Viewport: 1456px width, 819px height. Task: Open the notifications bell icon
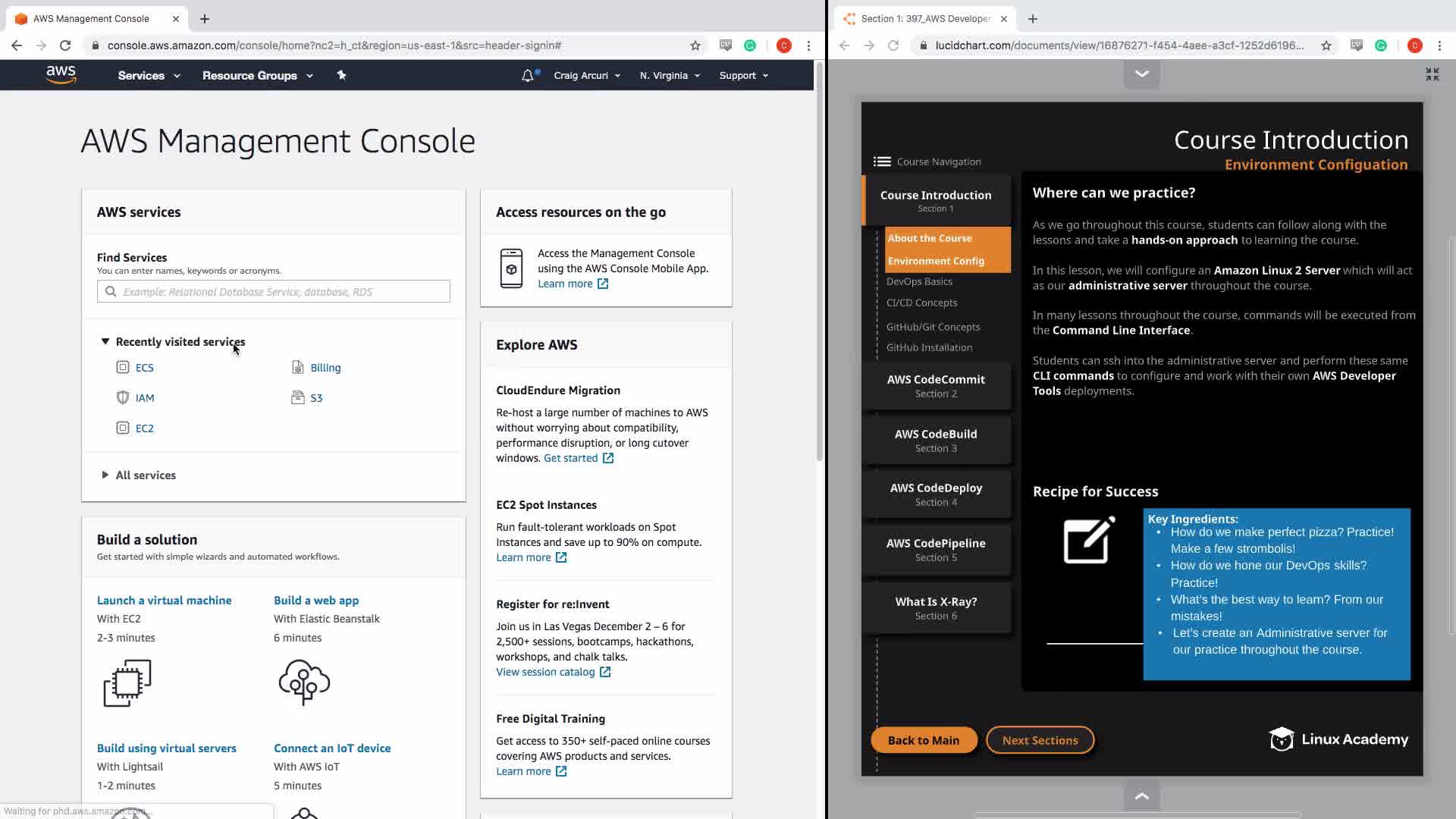tap(528, 75)
